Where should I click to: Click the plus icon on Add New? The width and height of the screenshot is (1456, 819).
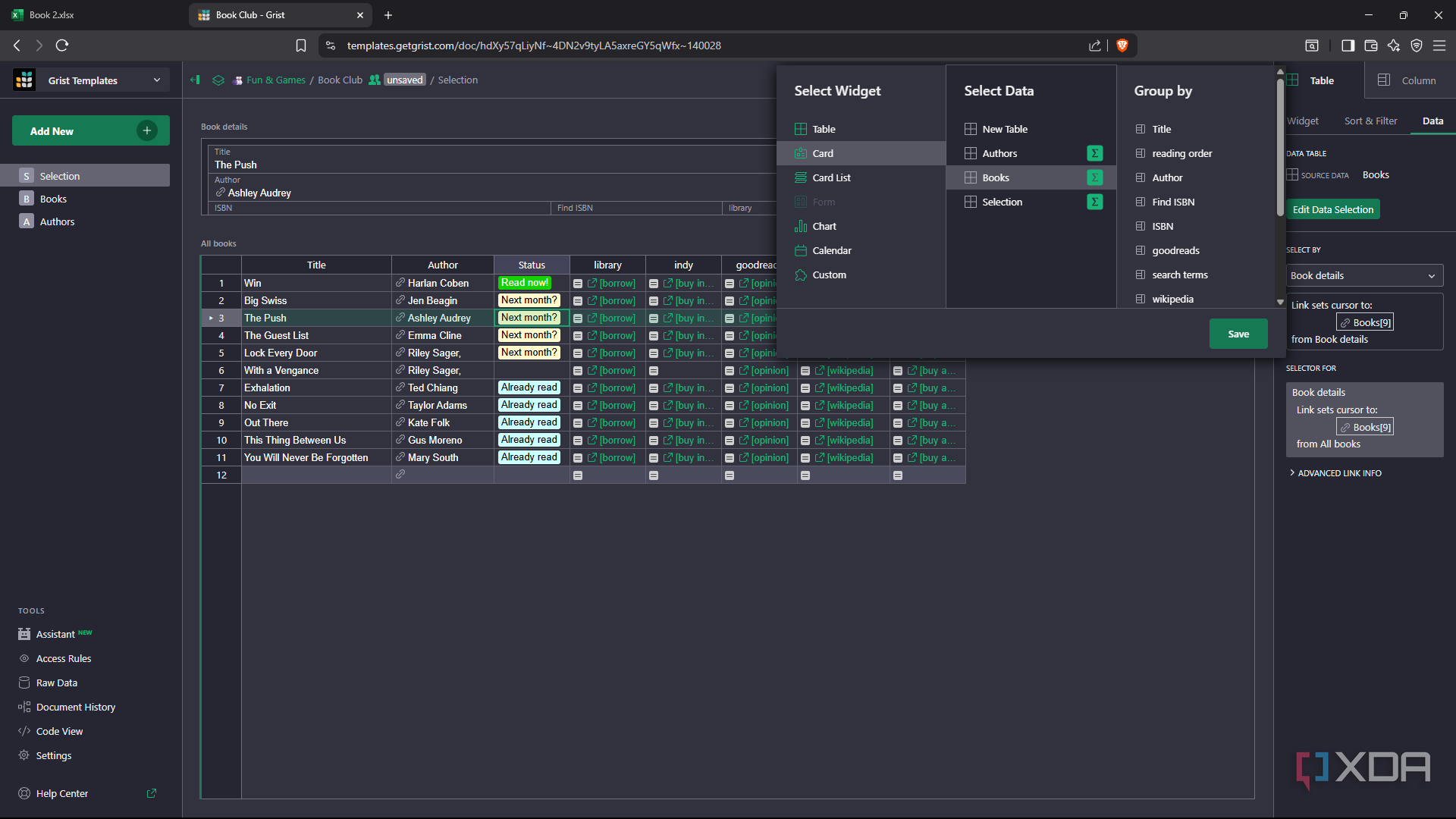pyautogui.click(x=147, y=130)
